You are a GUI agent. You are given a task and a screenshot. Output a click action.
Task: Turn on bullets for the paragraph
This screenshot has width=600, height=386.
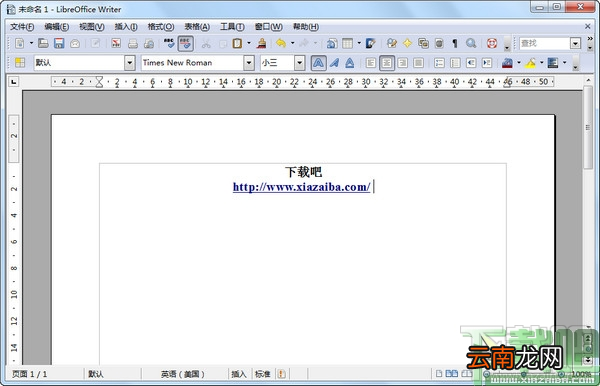pyautogui.click(x=455, y=63)
